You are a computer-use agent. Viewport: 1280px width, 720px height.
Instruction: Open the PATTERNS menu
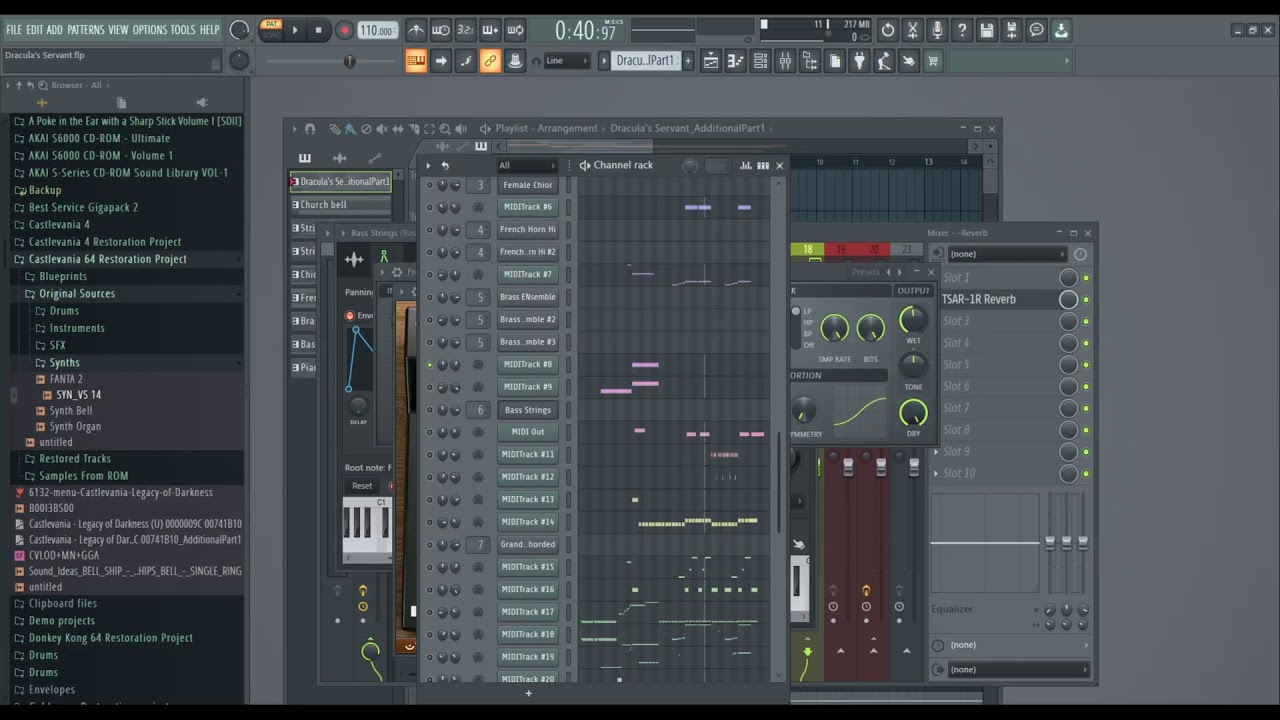click(86, 30)
